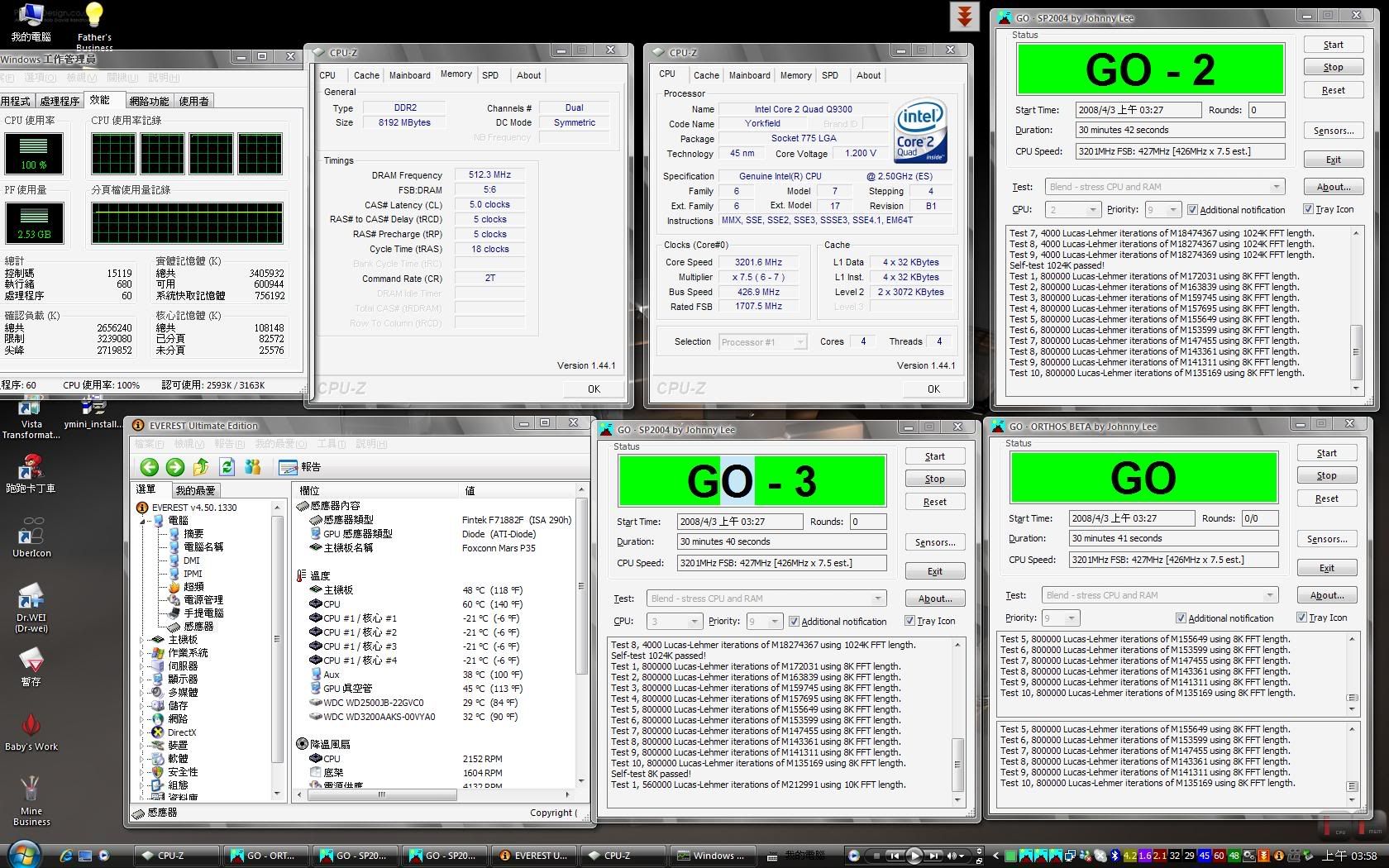Click EVEREST horizontal scrollbar thumb
The image size is (1389, 868).
pyautogui.click(x=382, y=794)
